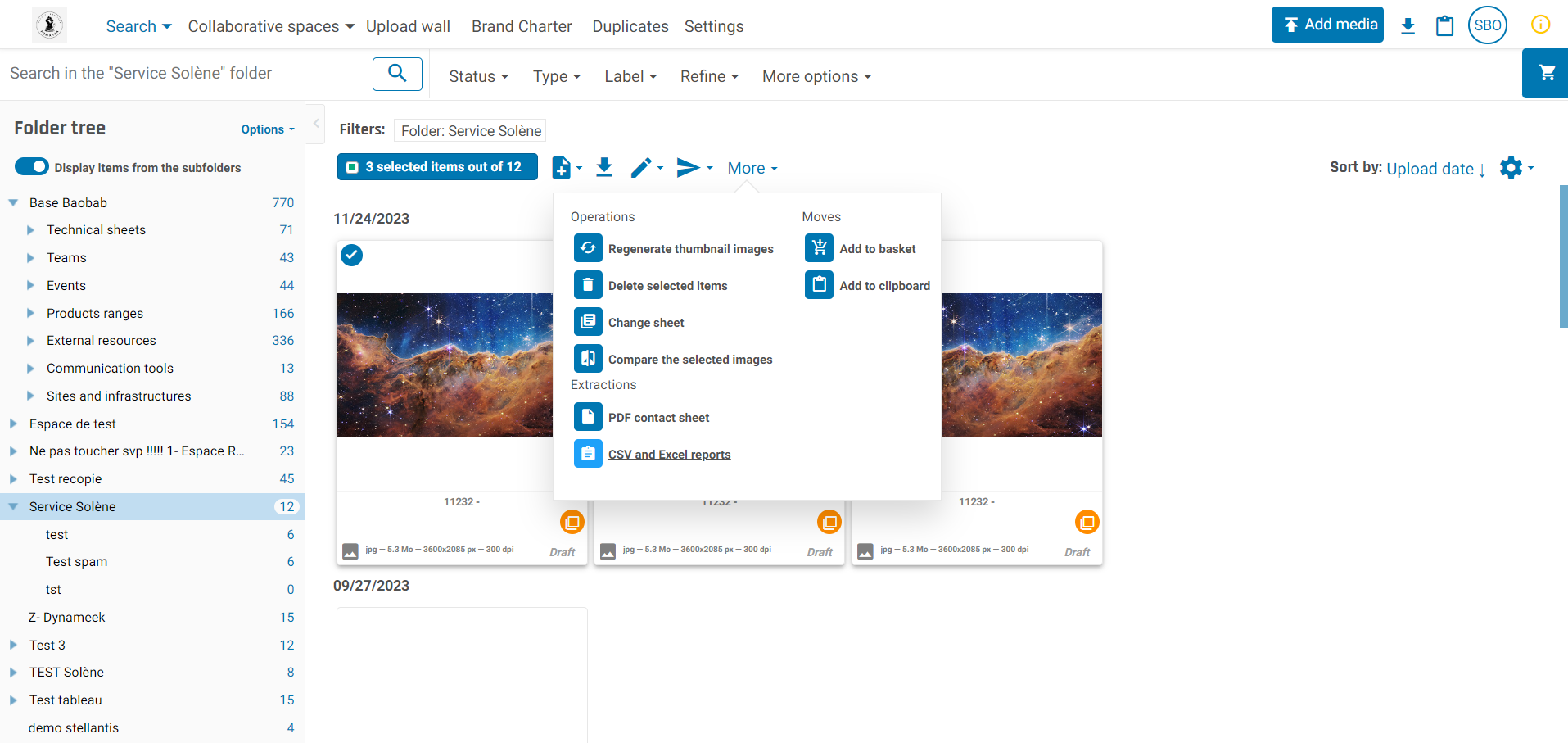Uncheck the first image's selection checkmark
The image size is (1568, 743).
(x=352, y=256)
